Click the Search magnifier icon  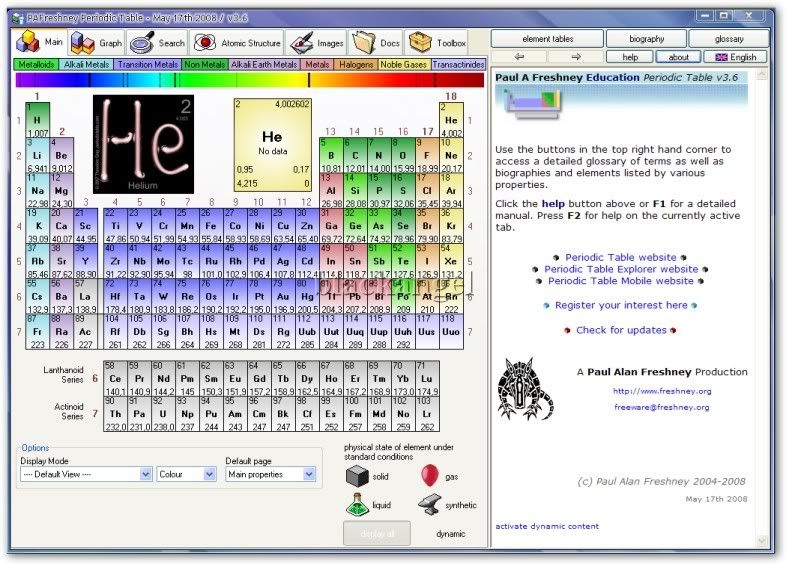point(142,43)
